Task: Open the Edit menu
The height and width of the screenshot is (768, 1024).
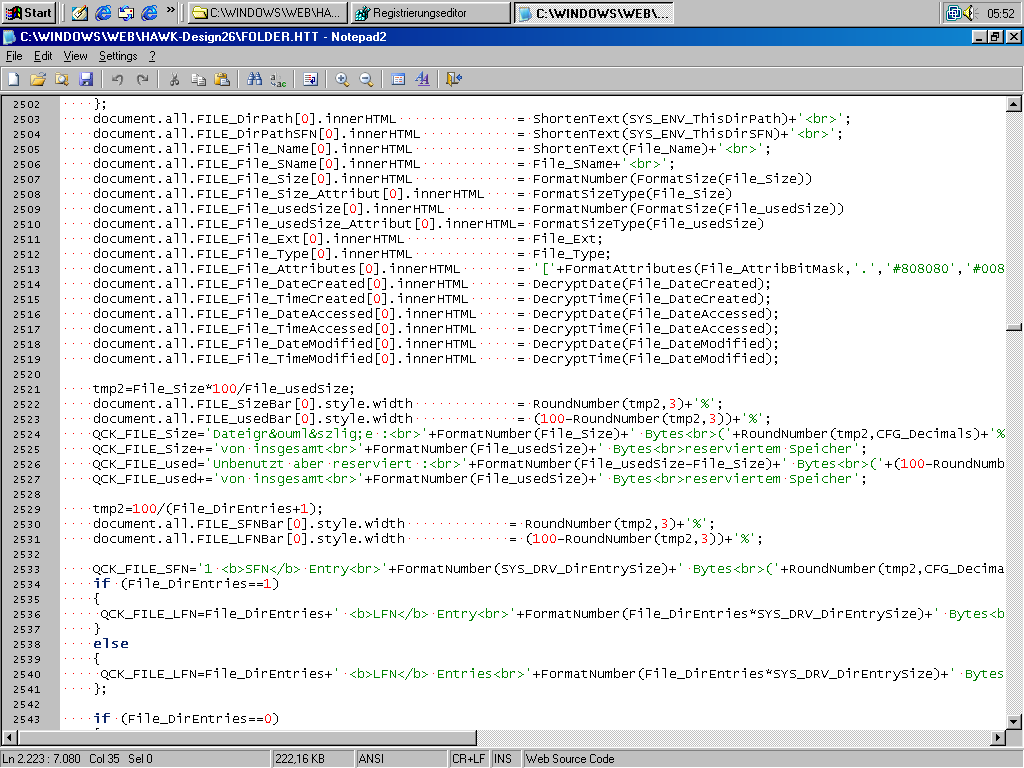Action: 43,56
